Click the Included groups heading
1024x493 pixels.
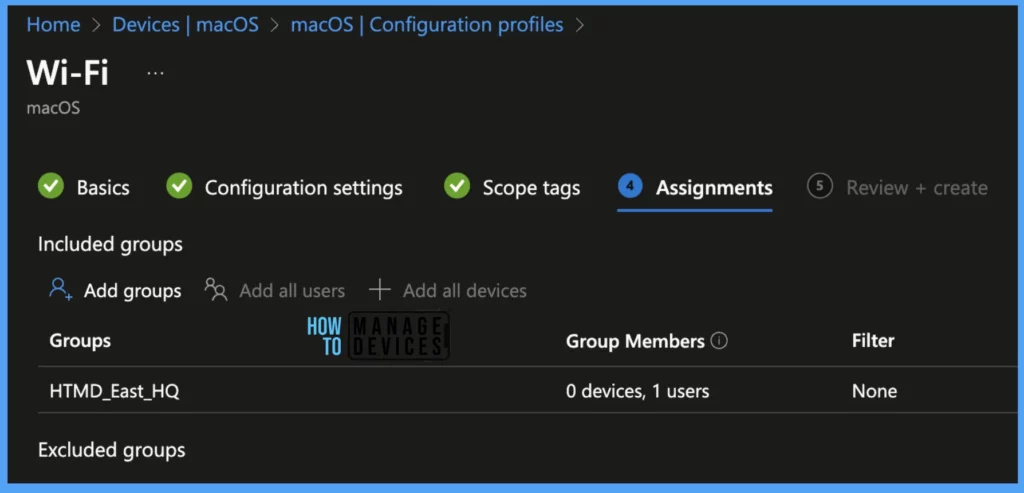(x=110, y=245)
